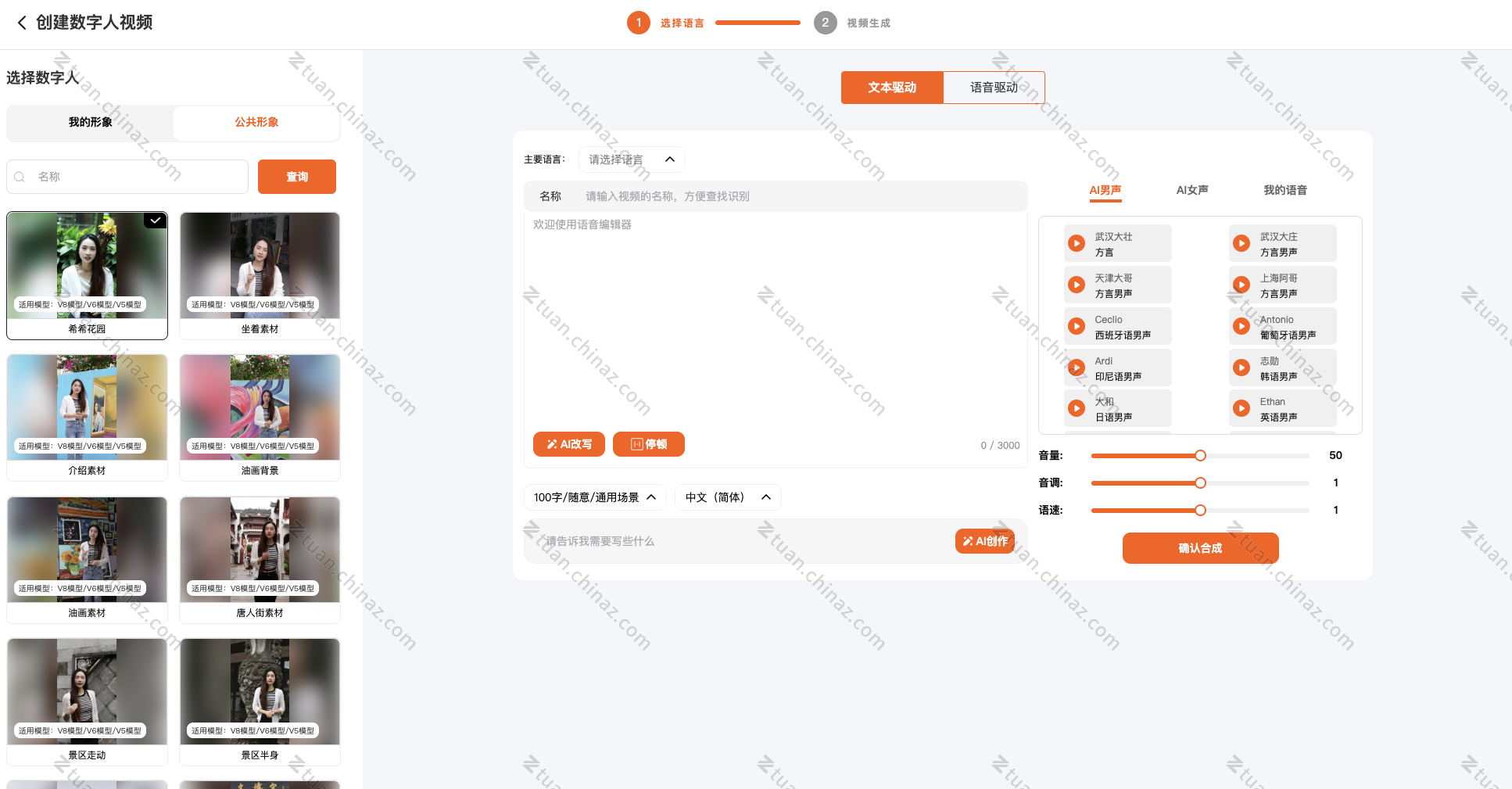Switch to 公共形象 tab

coord(256,123)
